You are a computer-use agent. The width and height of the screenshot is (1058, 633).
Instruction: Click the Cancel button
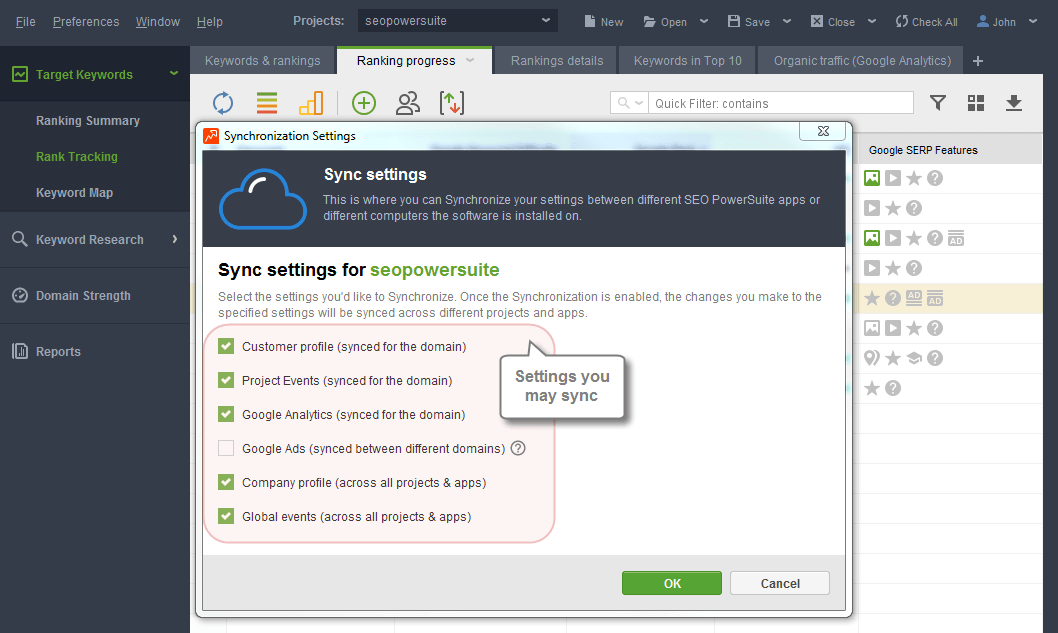pyautogui.click(x=780, y=583)
